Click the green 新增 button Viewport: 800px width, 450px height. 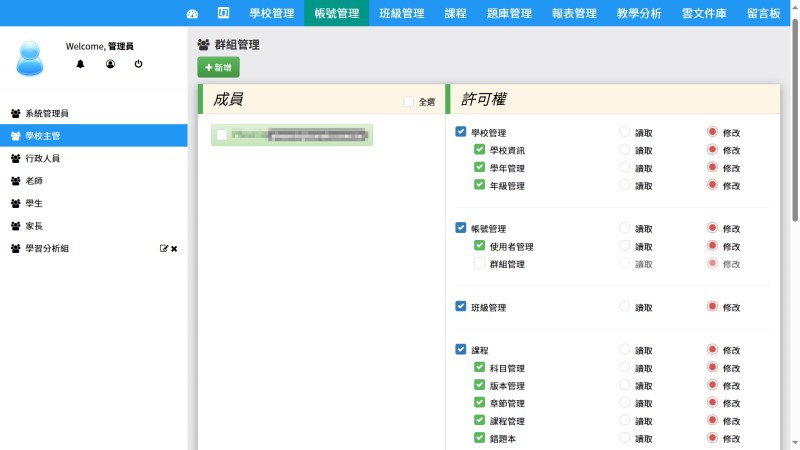218,67
